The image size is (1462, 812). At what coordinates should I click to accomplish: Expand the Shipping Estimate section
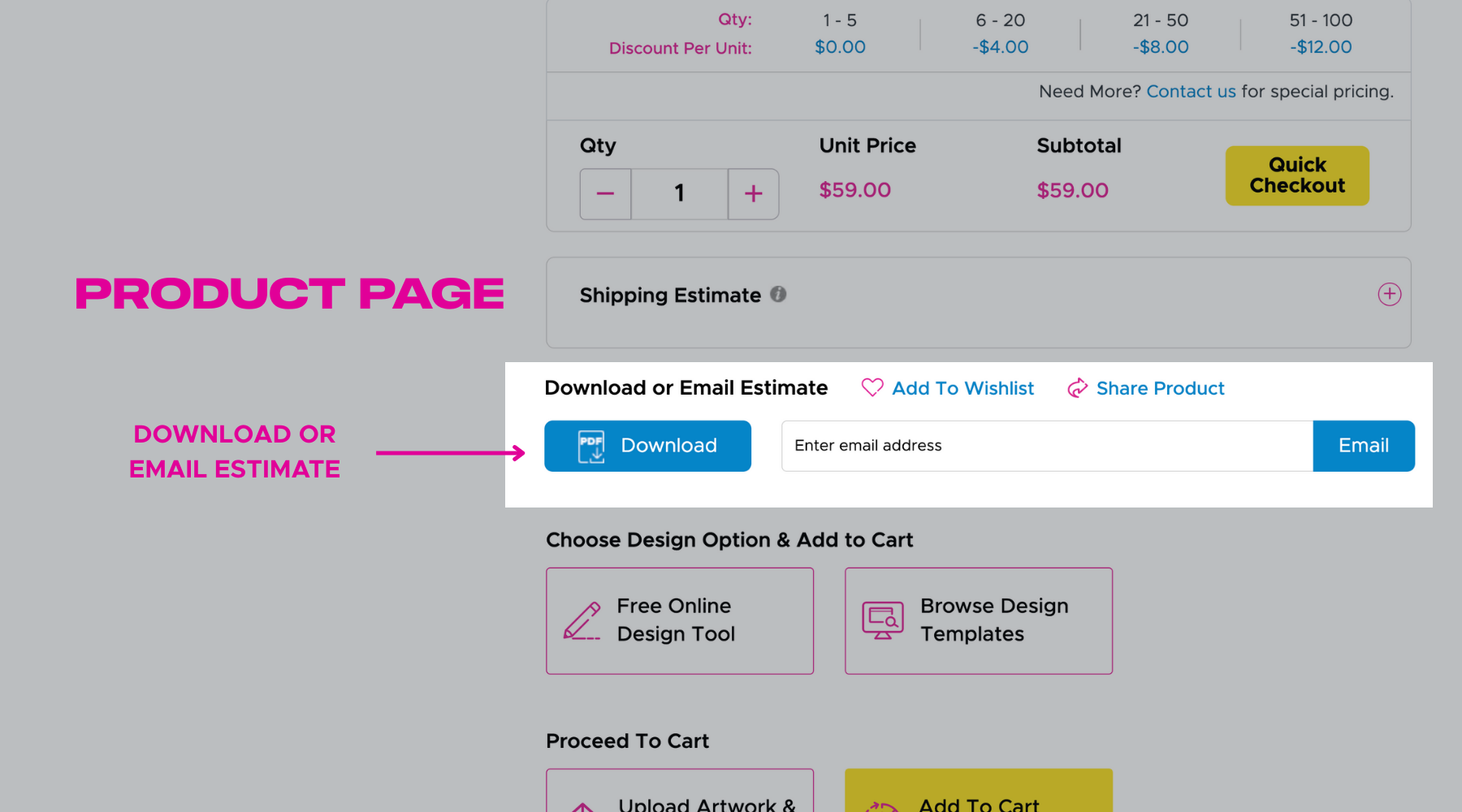coord(1389,295)
